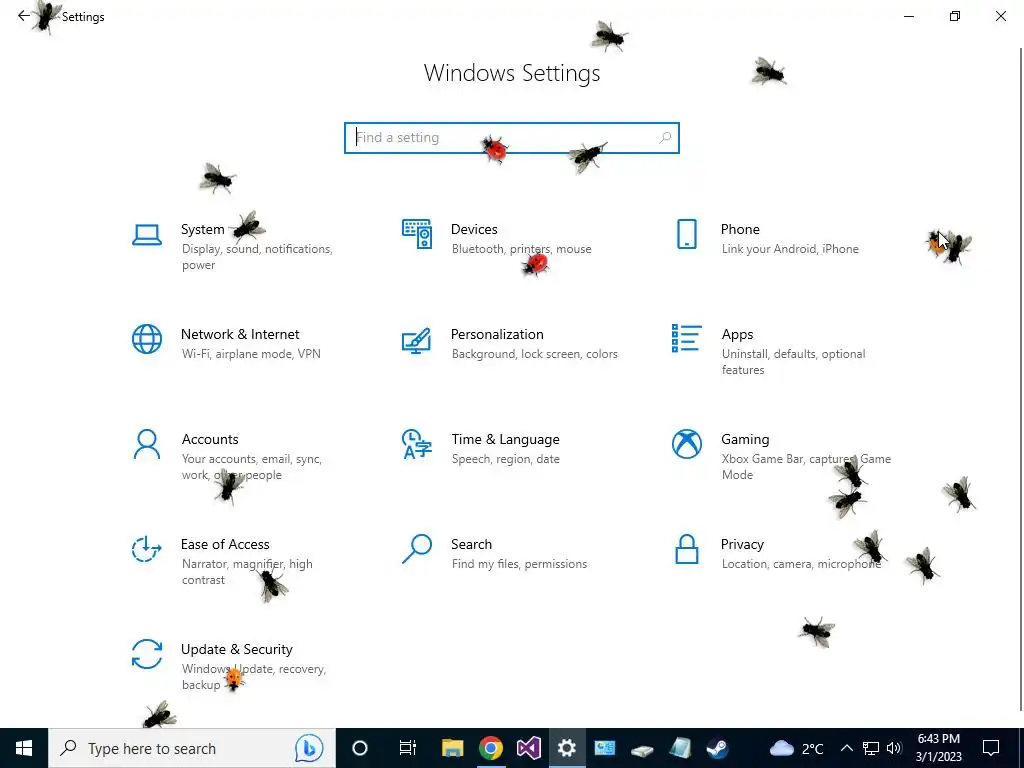
Task: Open the drive-shaped icon app in taskbar
Action: 642,748
